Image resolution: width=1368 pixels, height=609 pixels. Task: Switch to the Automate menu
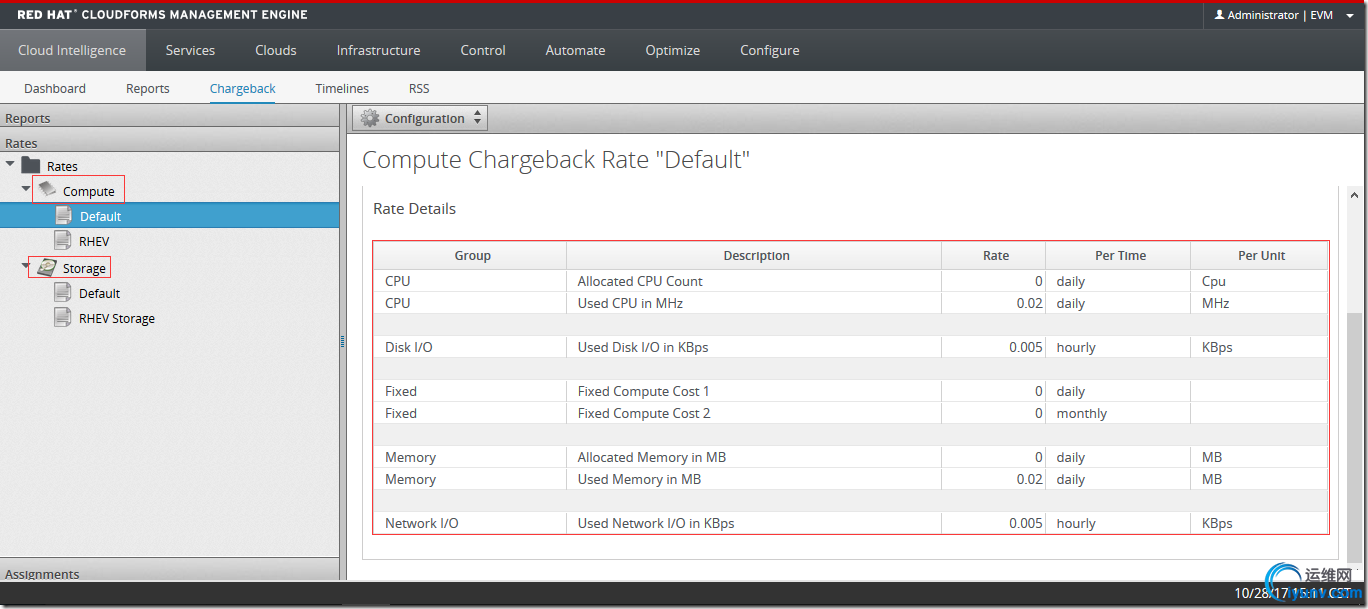[x=575, y=50]
